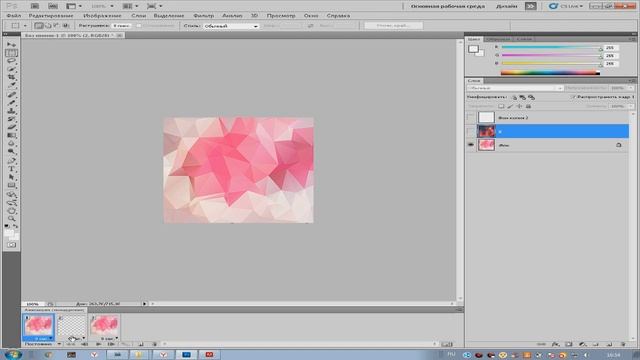This screenshot has height=360, width=640.
Task: Play the frame animation
Action: coord(98,344)
